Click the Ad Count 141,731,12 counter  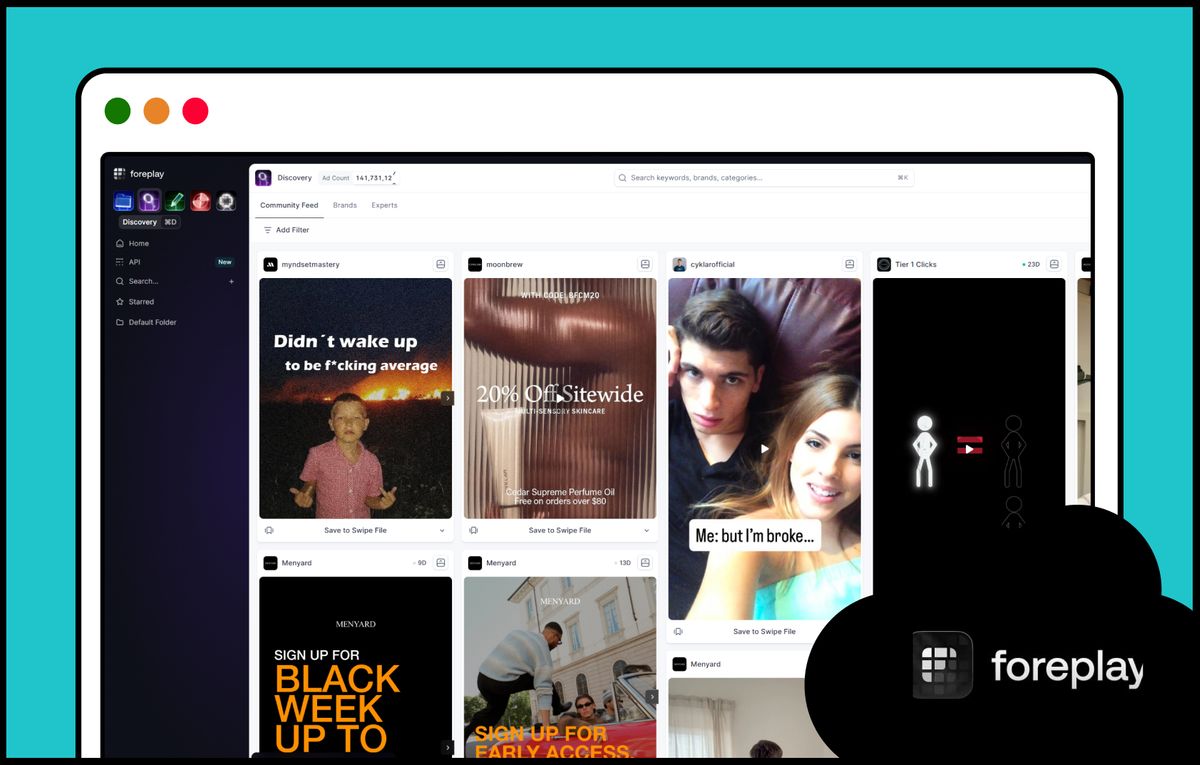(357, 178)
